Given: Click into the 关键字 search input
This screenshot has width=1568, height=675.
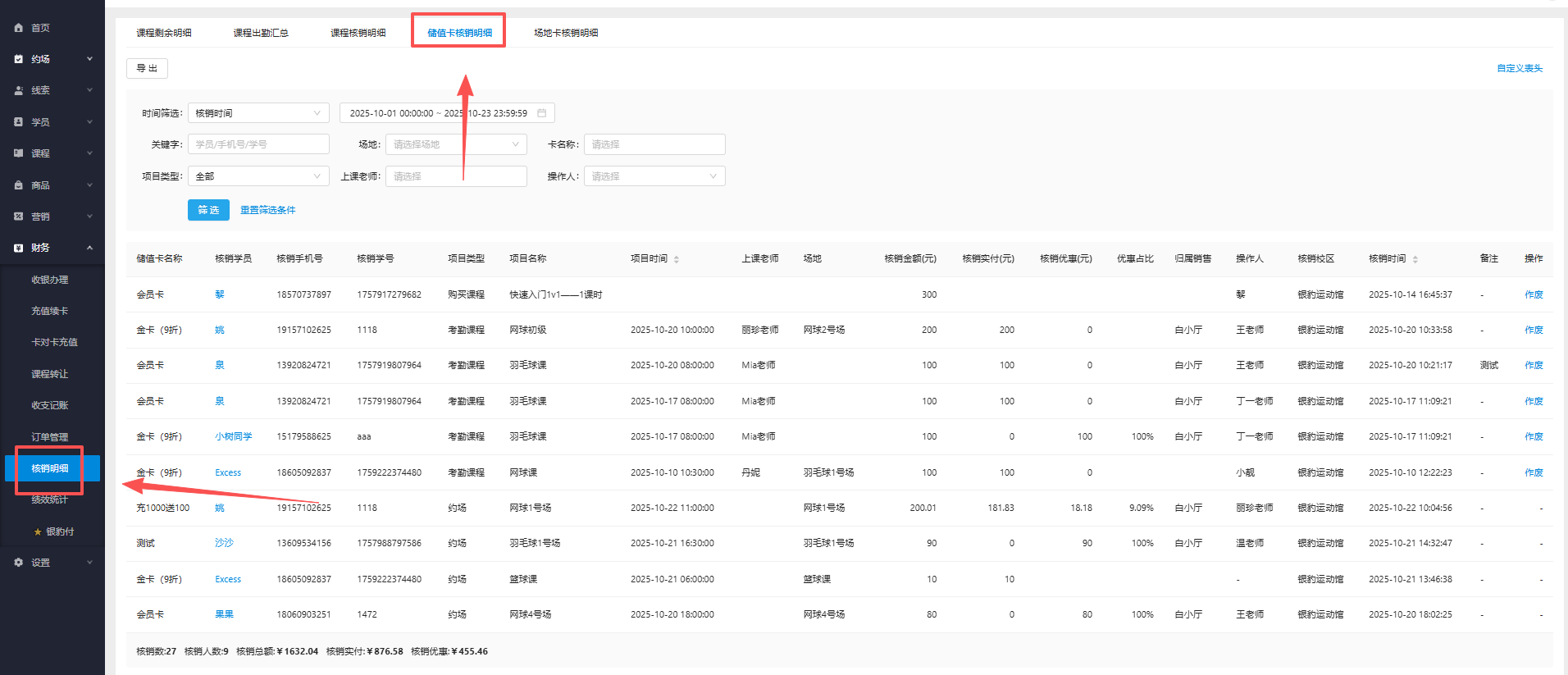Looking at the screenshot, I should tap(258, 144).
